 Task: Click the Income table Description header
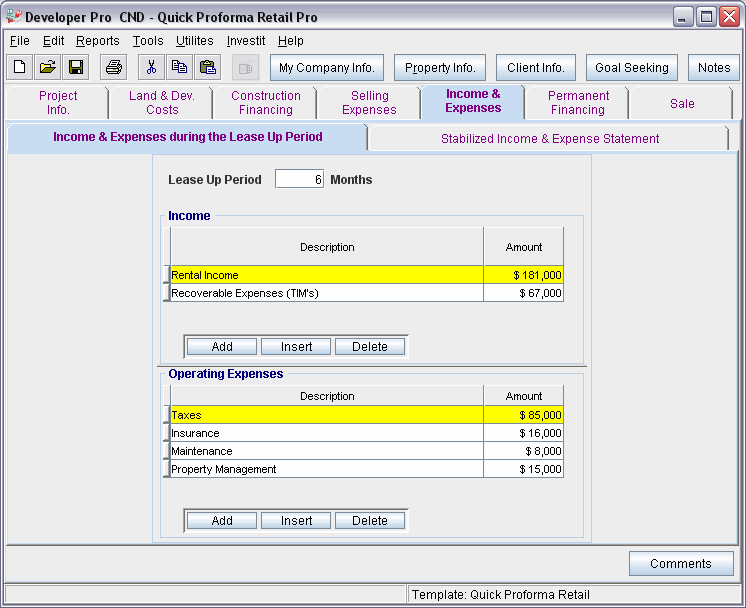pyautogui.click(x=327, y=247)
